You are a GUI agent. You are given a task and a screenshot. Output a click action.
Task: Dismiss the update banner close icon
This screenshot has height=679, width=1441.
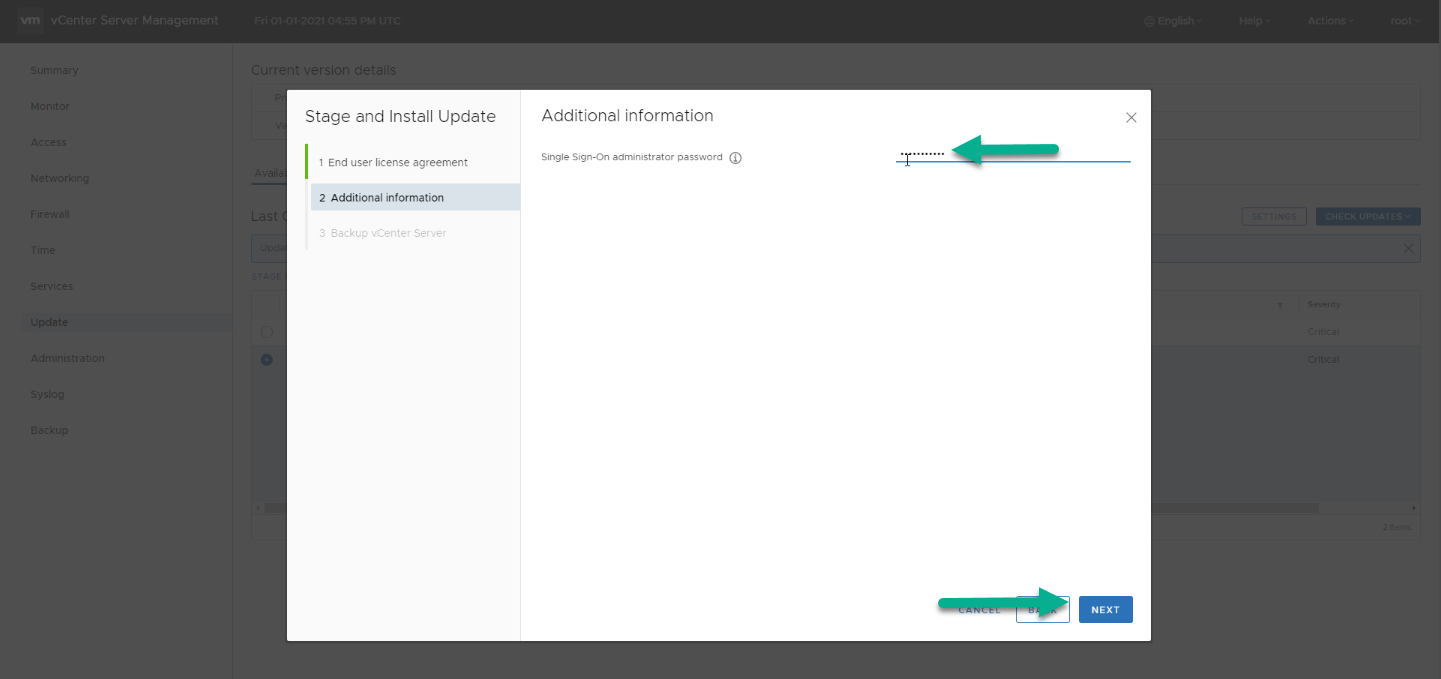pyautogui.click(x=1409, y=248)
